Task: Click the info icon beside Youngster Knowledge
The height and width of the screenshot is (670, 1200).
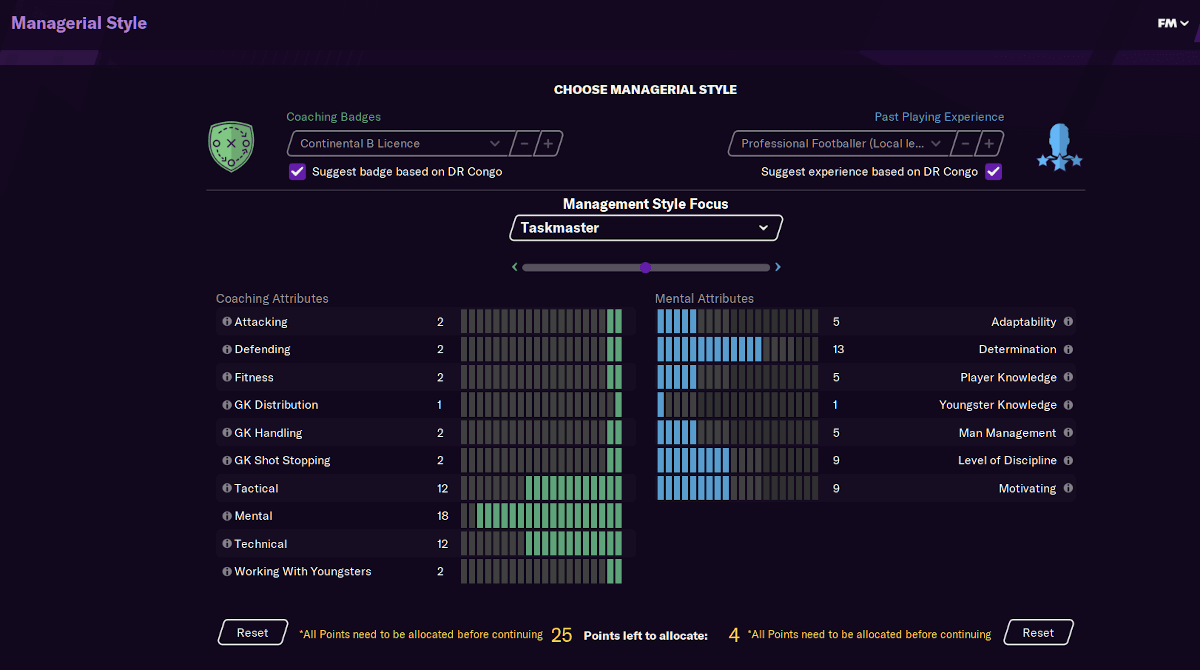Action: tap(1068, 405)
